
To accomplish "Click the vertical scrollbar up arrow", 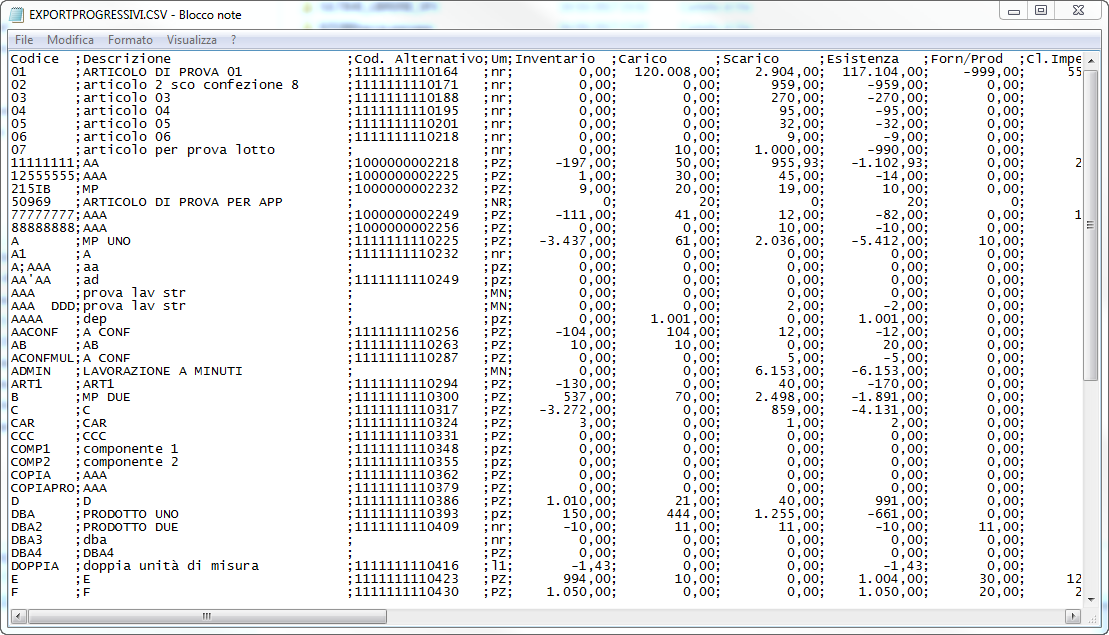I will [x=1091, y=59].
